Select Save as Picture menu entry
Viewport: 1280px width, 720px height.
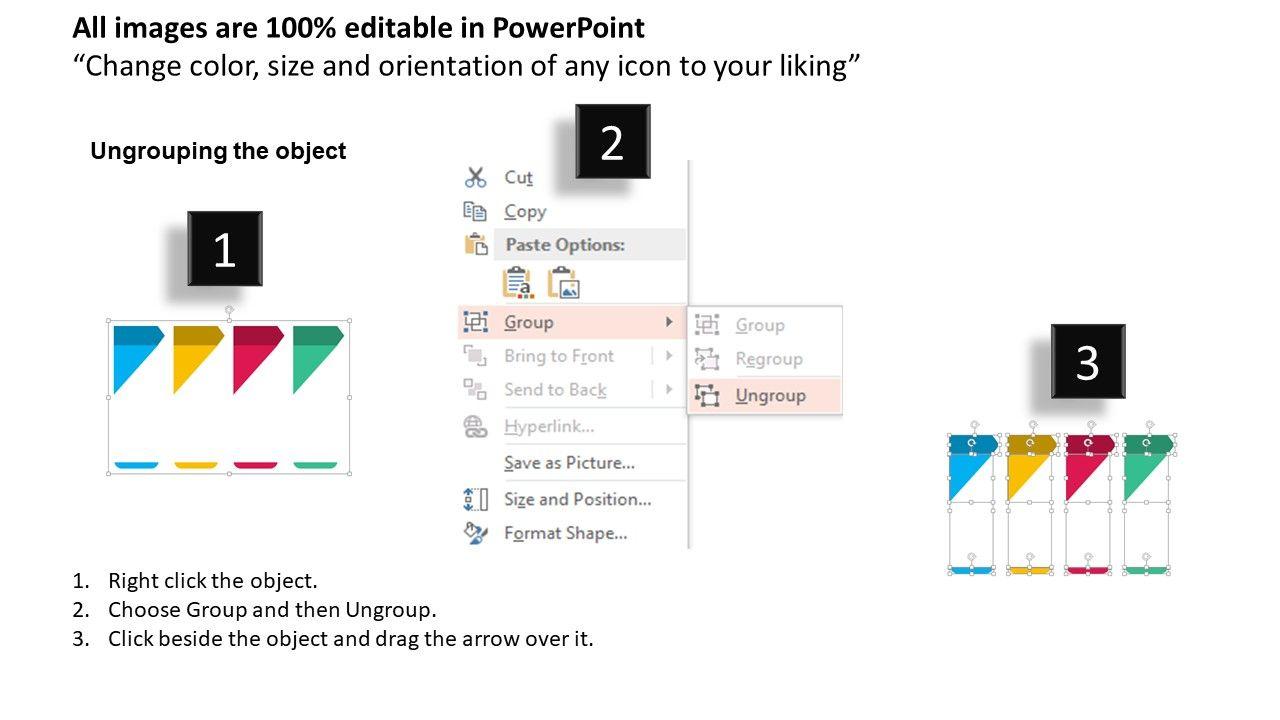click(x=569, y=463)
